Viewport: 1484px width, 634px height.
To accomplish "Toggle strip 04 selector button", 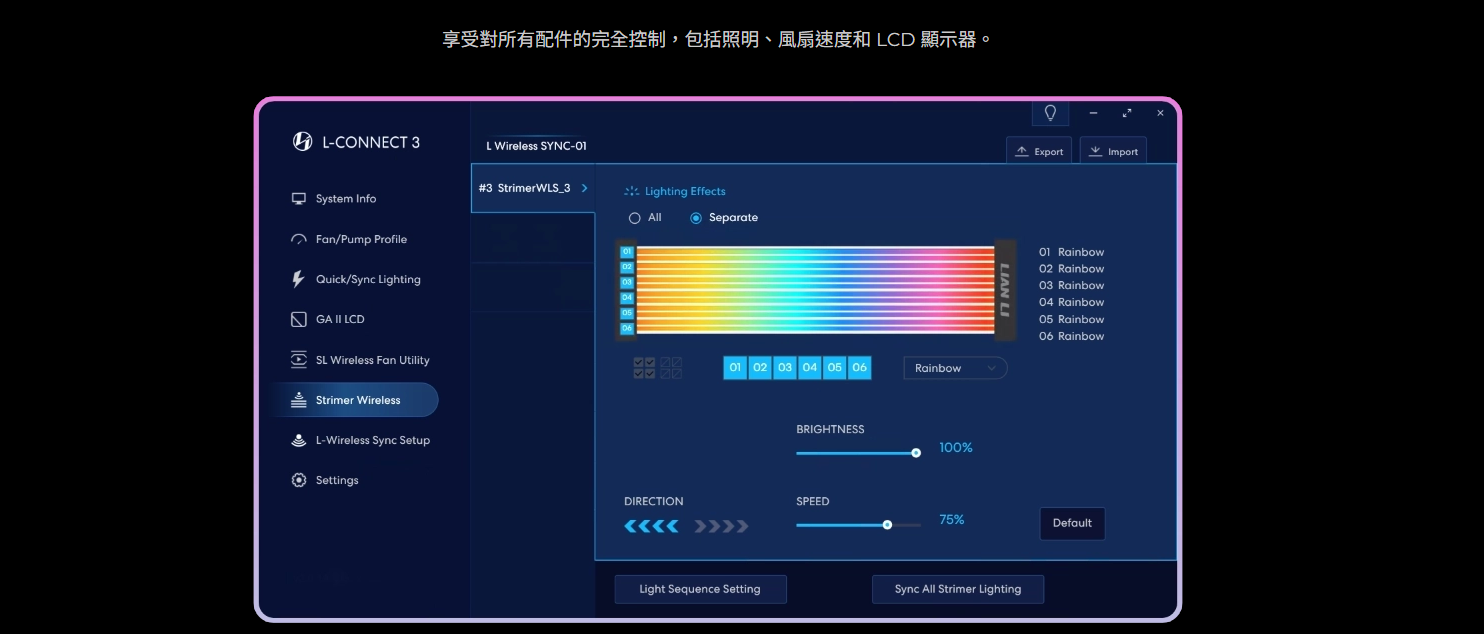I will [x=810, y=368].
